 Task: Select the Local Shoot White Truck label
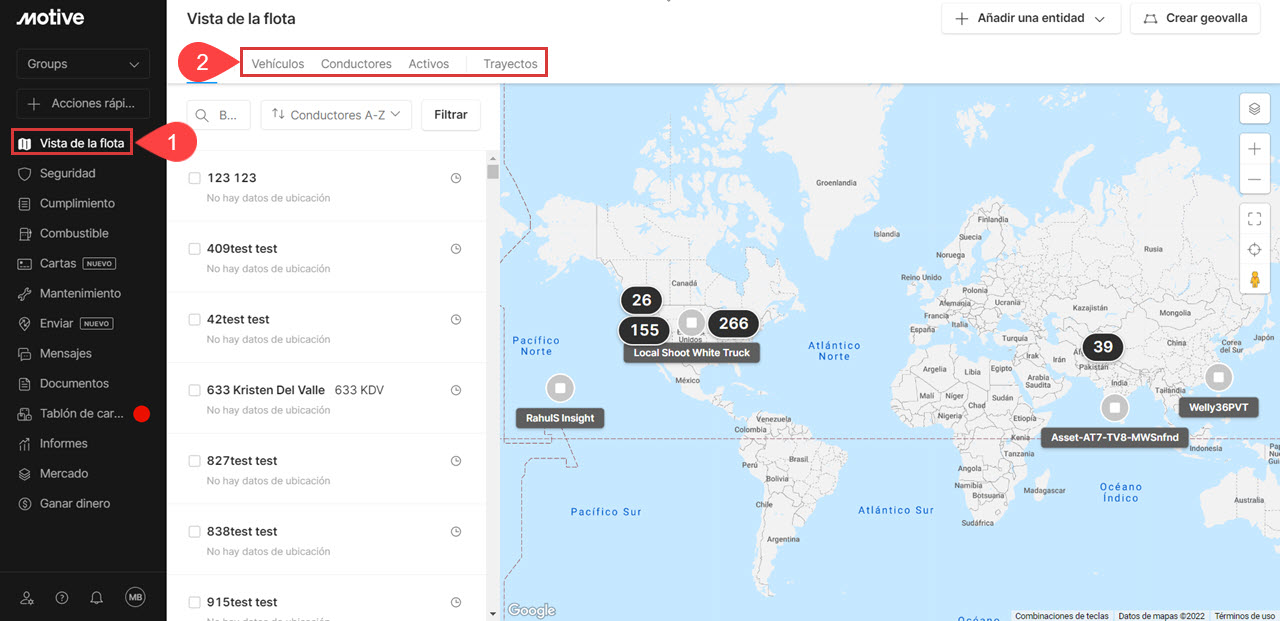691,353
